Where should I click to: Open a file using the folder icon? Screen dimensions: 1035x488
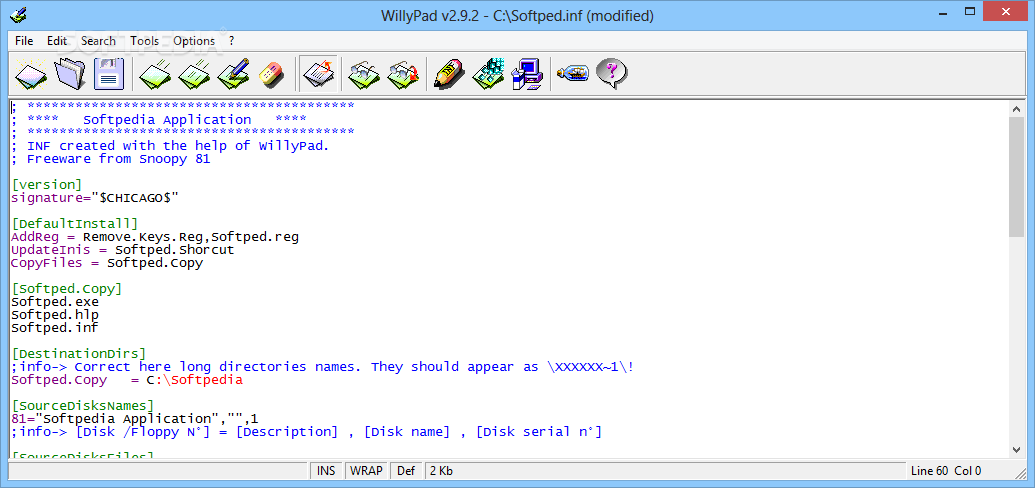(x=70, y=73)
